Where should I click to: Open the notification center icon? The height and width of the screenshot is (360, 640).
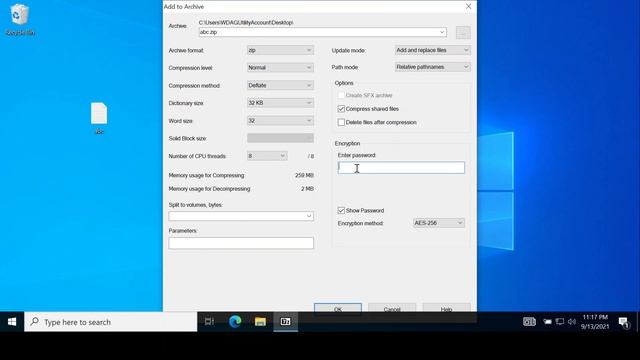[x=624, y=322]
